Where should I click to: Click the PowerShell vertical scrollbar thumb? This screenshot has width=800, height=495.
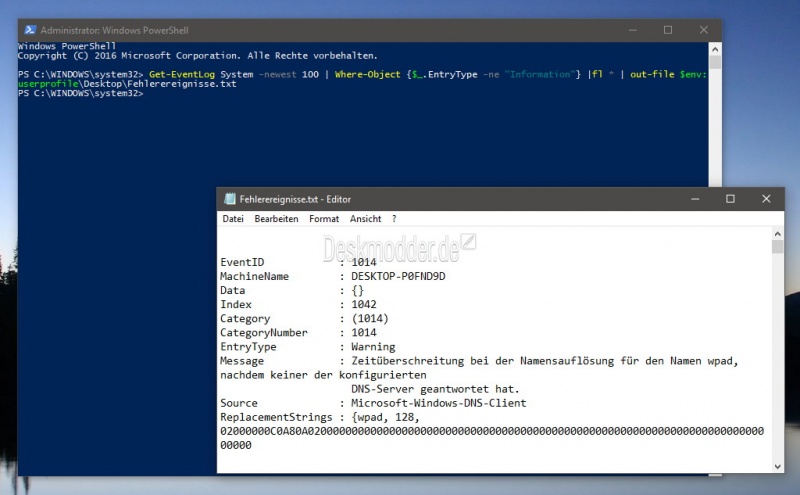click(715, 62)
